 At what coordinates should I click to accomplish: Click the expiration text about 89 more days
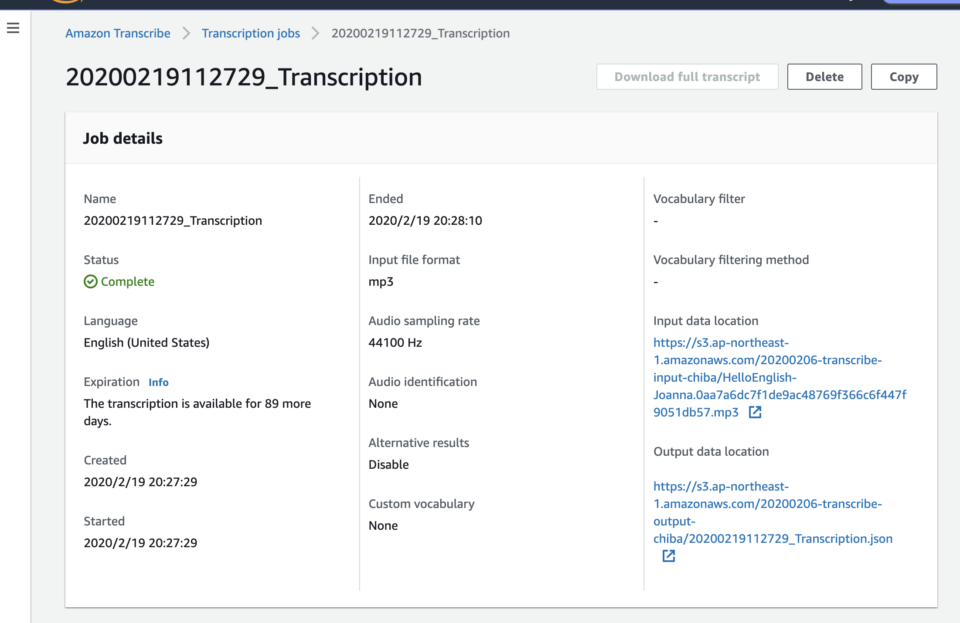(x=197, y=412)
